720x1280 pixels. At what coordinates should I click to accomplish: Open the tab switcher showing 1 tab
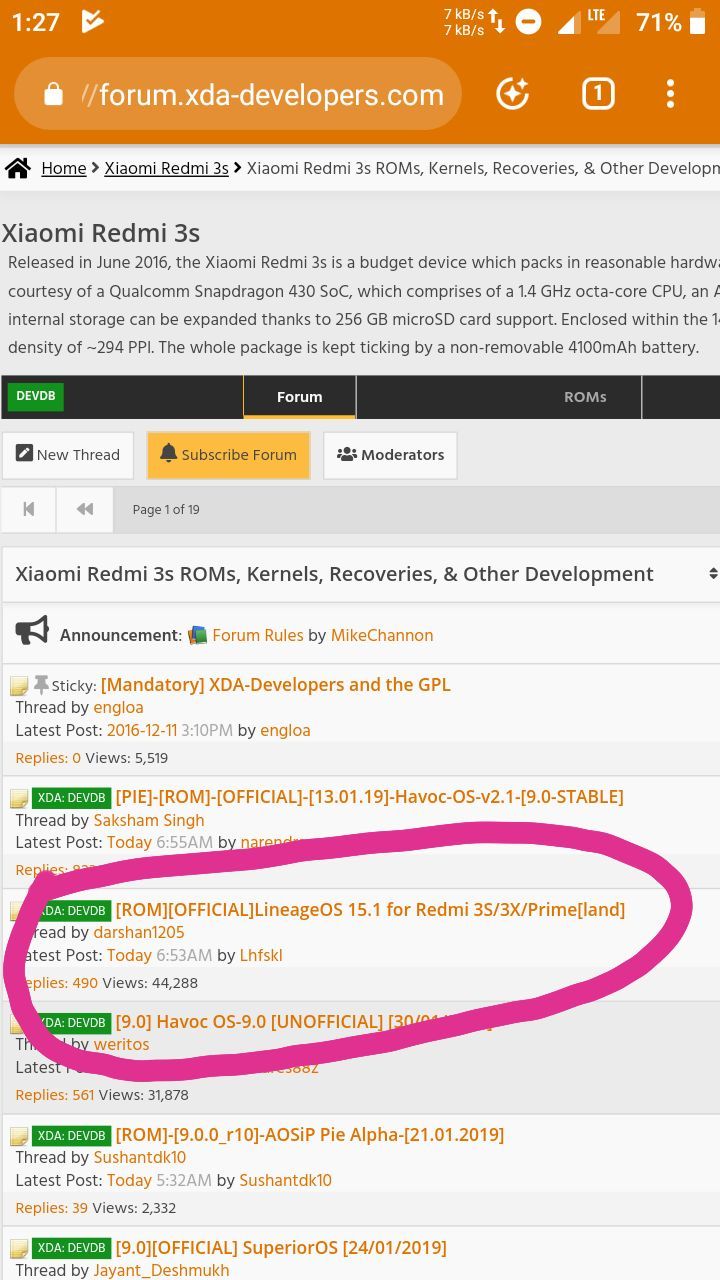598,94
